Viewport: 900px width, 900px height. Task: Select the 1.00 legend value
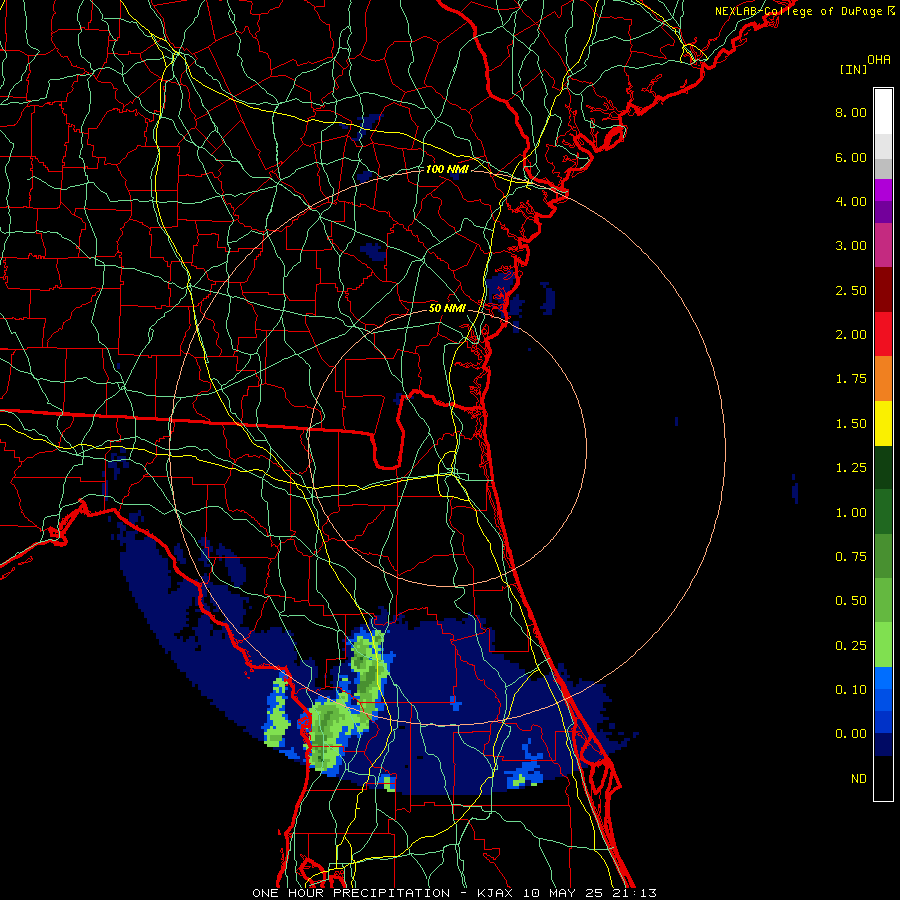tap(851, 513)
